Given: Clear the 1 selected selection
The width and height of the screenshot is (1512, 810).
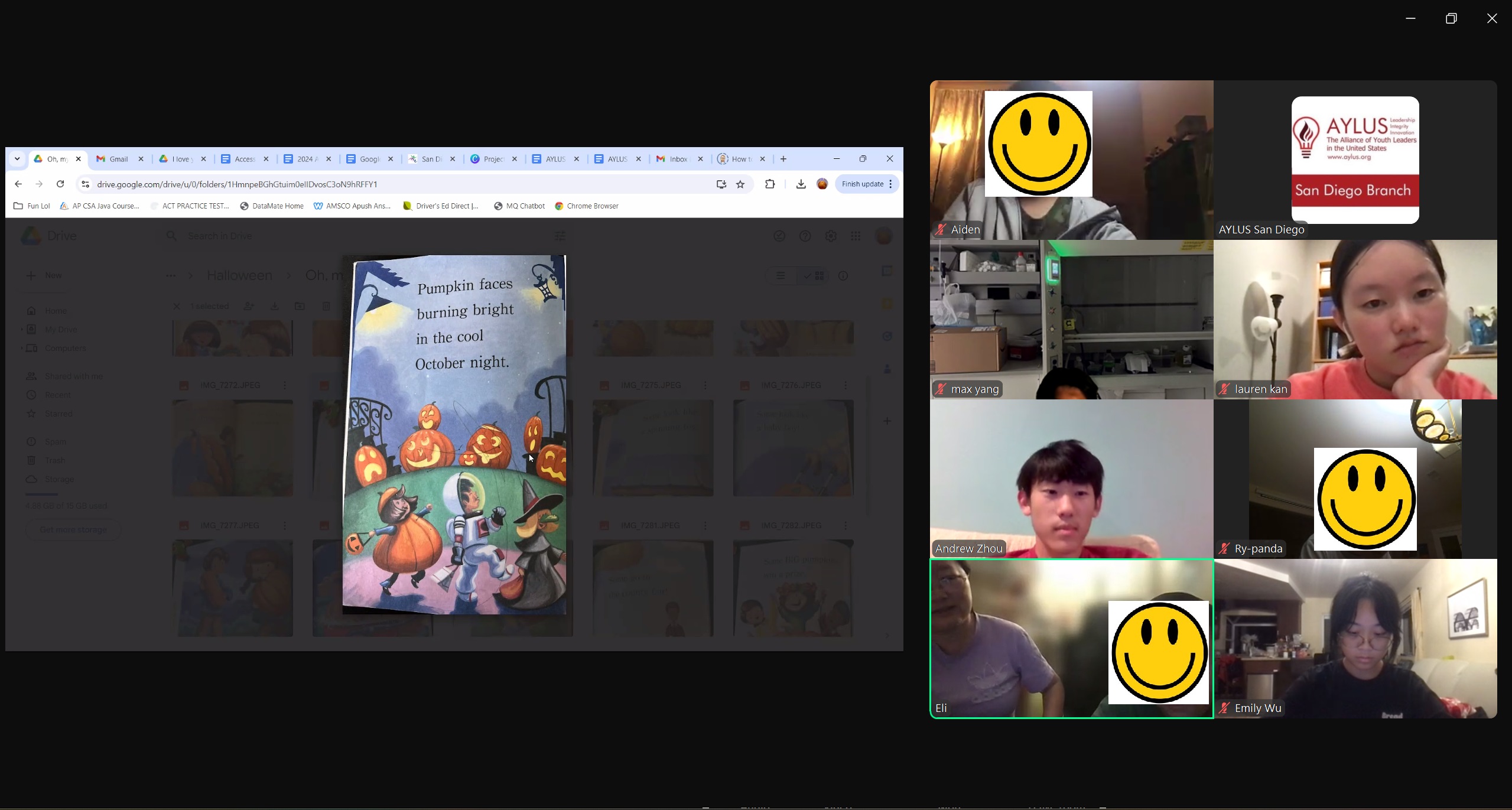Looking at the screenshot, I should (176, 306).
